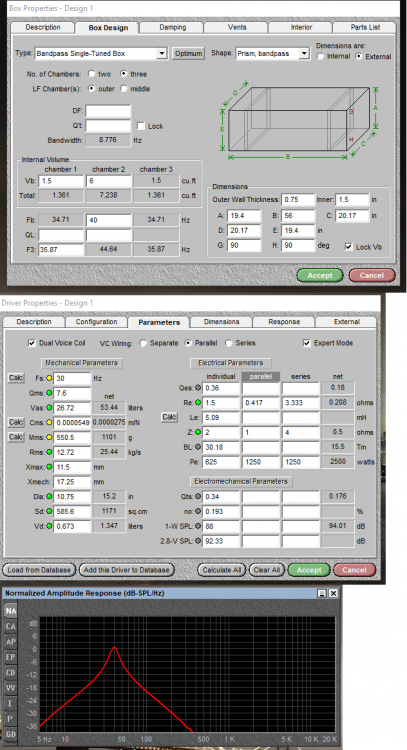Click the Fs value field
This screenshot has height=750, width=407.
pos(72,378)
